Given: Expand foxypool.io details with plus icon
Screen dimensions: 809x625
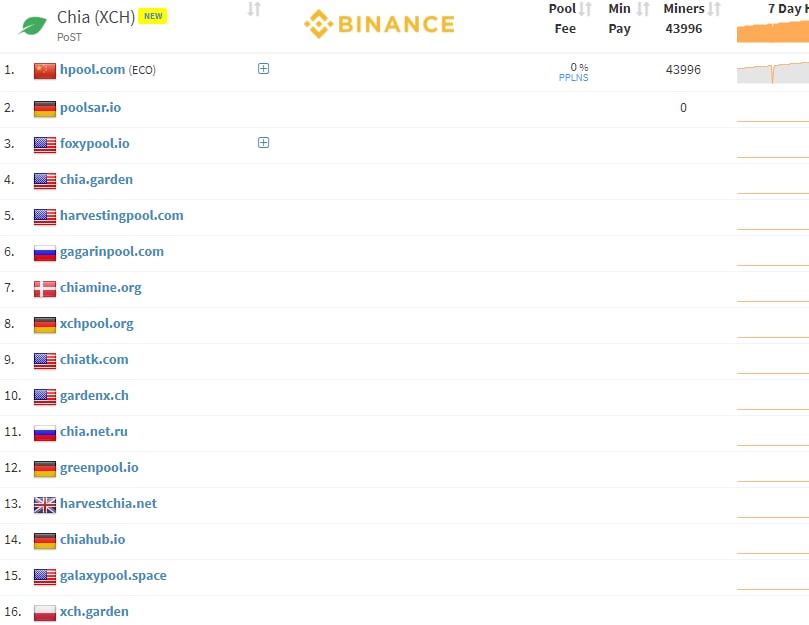Looking at the screenshot, I should click(263, 142).
